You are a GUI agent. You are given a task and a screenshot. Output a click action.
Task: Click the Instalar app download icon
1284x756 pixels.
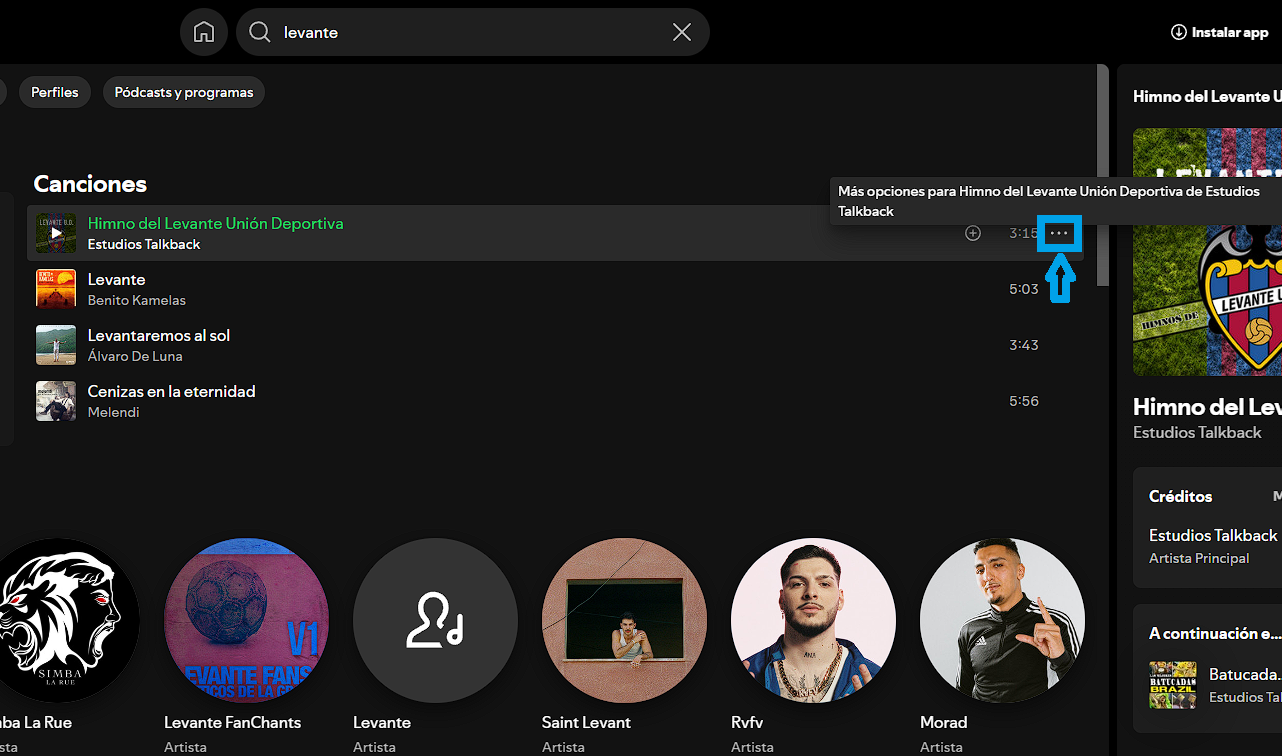(x=1178, y=31)
